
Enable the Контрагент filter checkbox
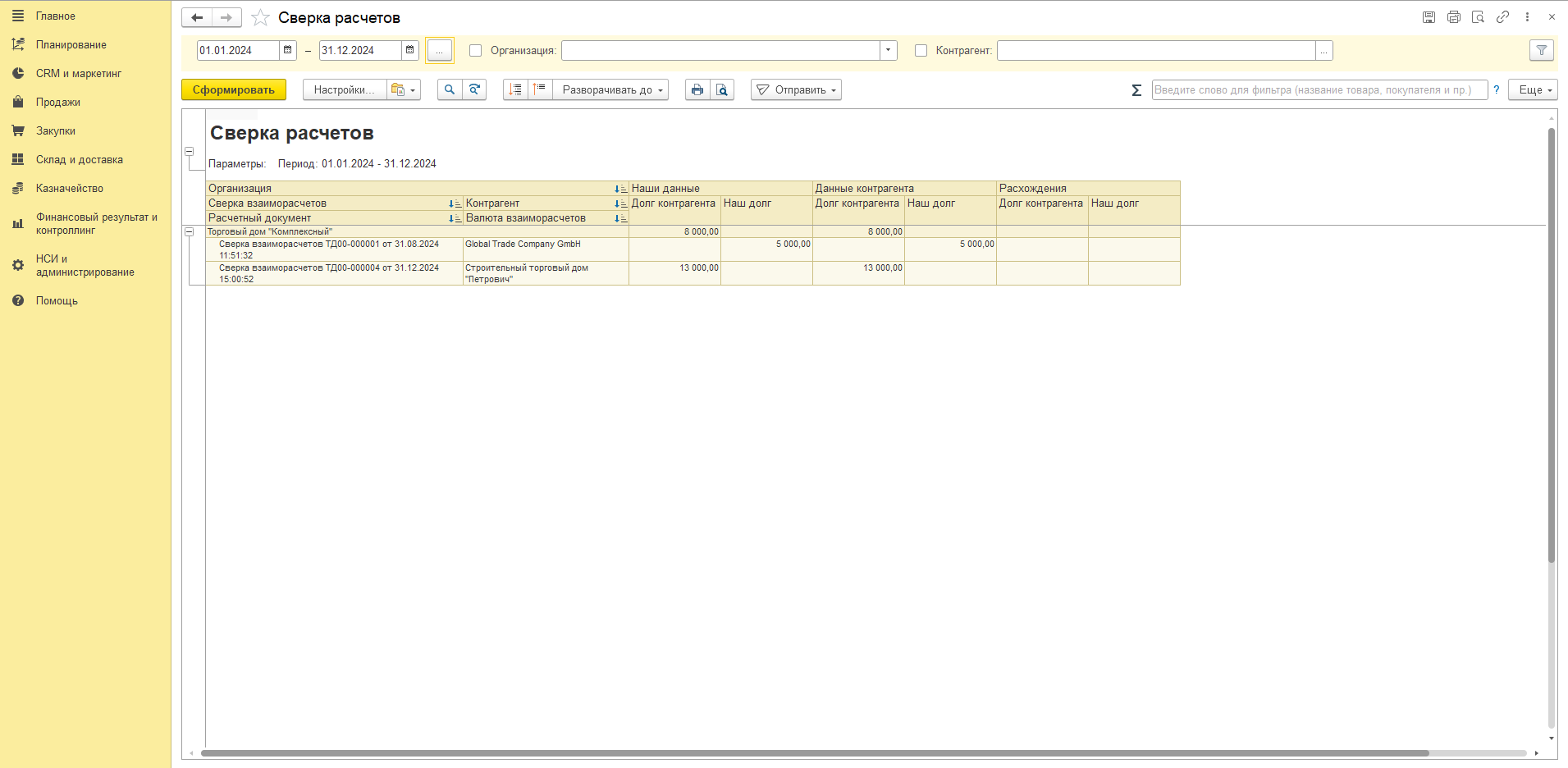[921, 50]
